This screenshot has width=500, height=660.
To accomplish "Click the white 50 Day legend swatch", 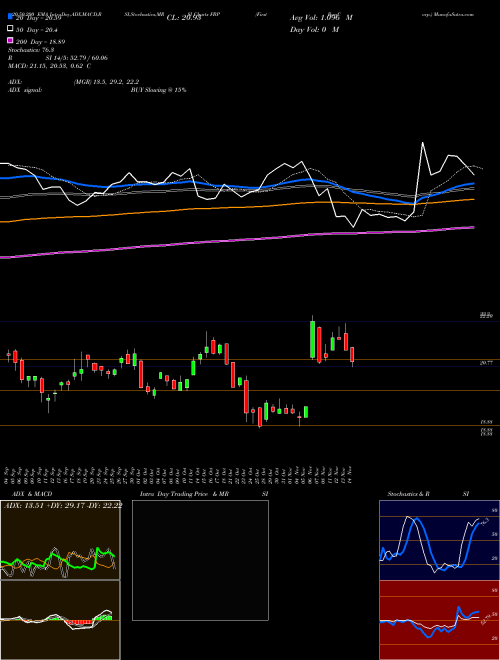I will [10, 29].
